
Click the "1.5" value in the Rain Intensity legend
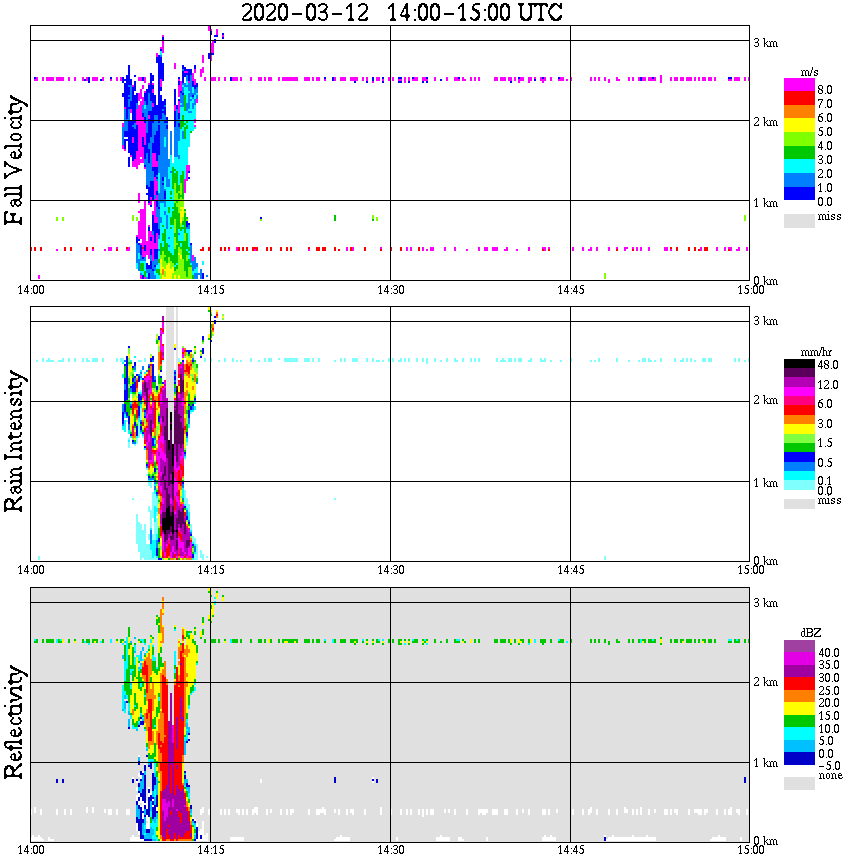[825, 443]
